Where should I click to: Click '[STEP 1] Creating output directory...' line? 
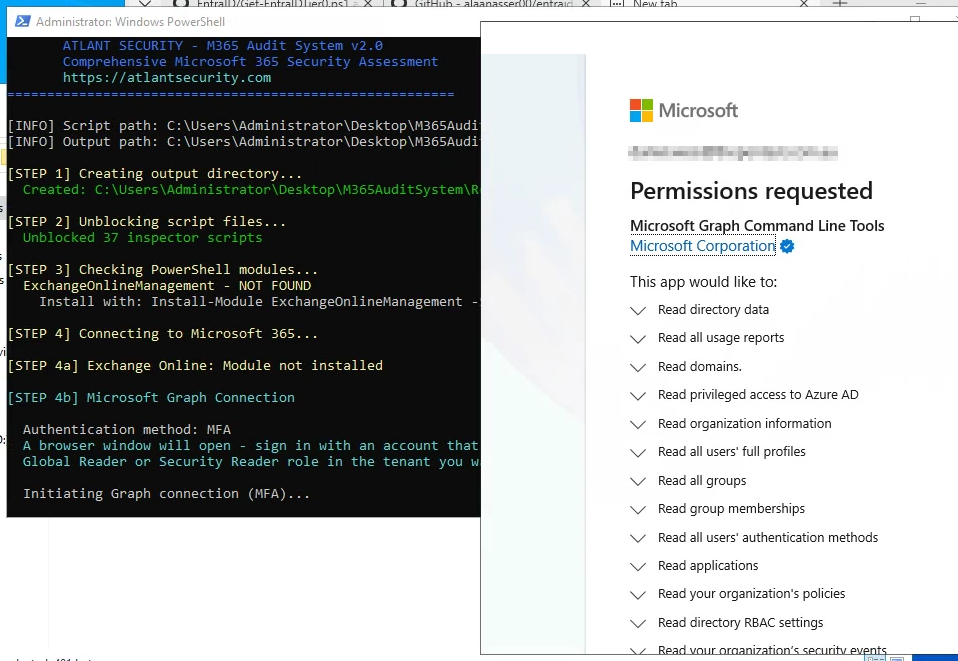(155, 173)
